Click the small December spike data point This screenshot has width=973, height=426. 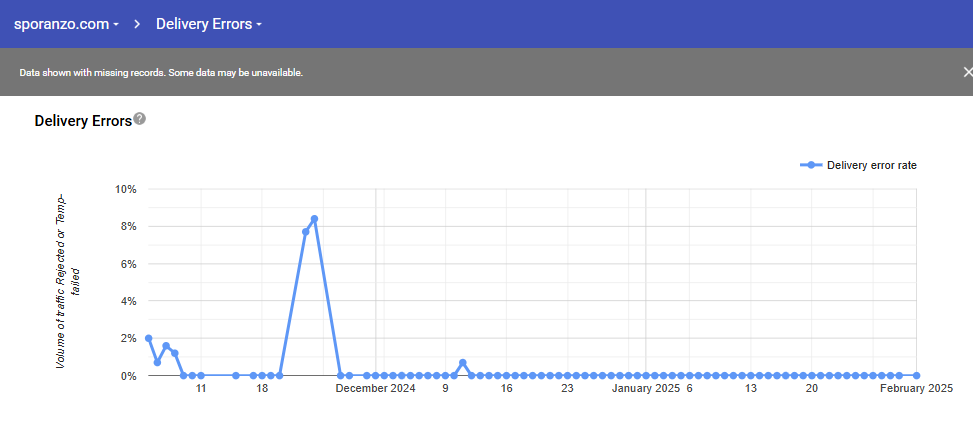click(462, 363)
